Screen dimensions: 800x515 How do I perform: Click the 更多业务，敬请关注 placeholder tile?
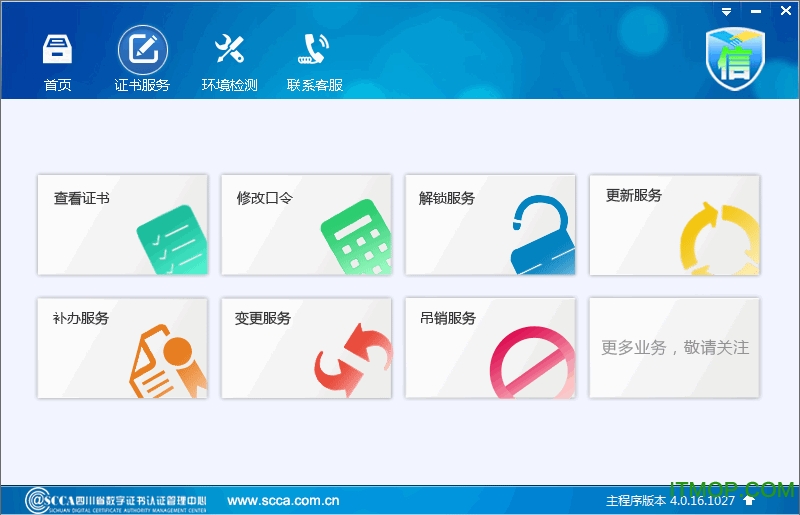[674, 347]
